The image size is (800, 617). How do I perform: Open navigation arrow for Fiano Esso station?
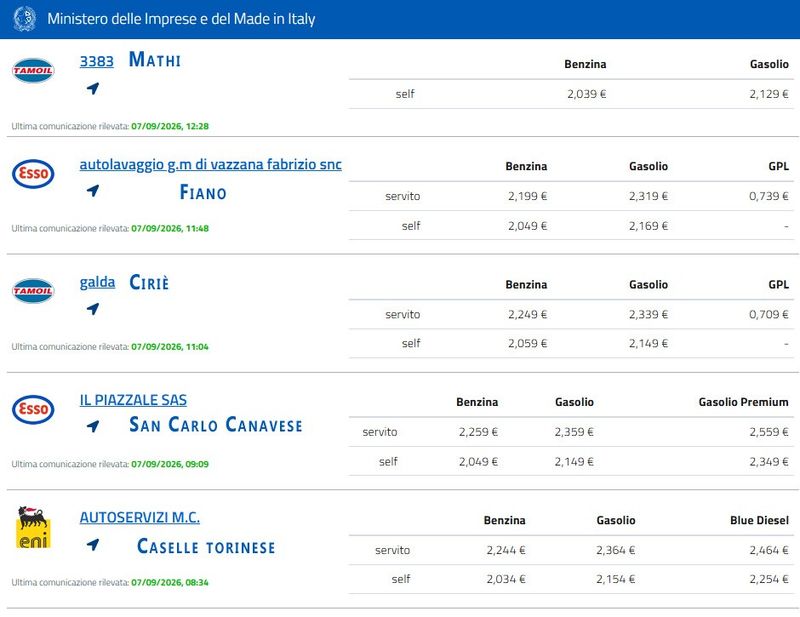point(93,190)
